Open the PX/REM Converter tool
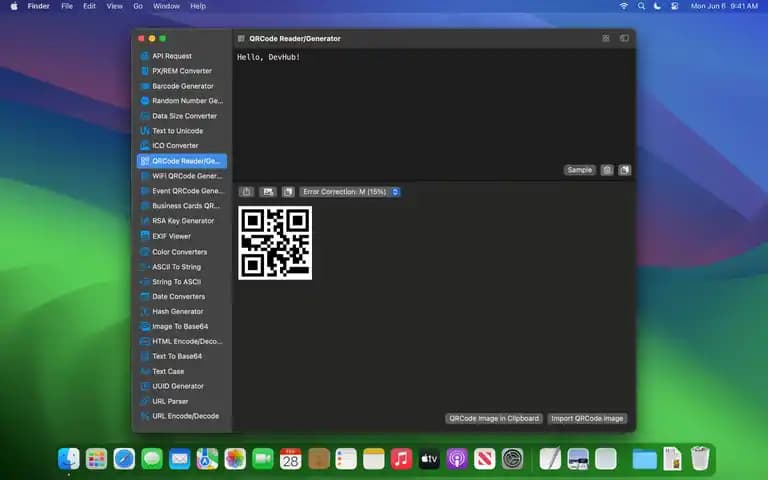The height and width of the screenshot is (480, 768). pos(182,71)
